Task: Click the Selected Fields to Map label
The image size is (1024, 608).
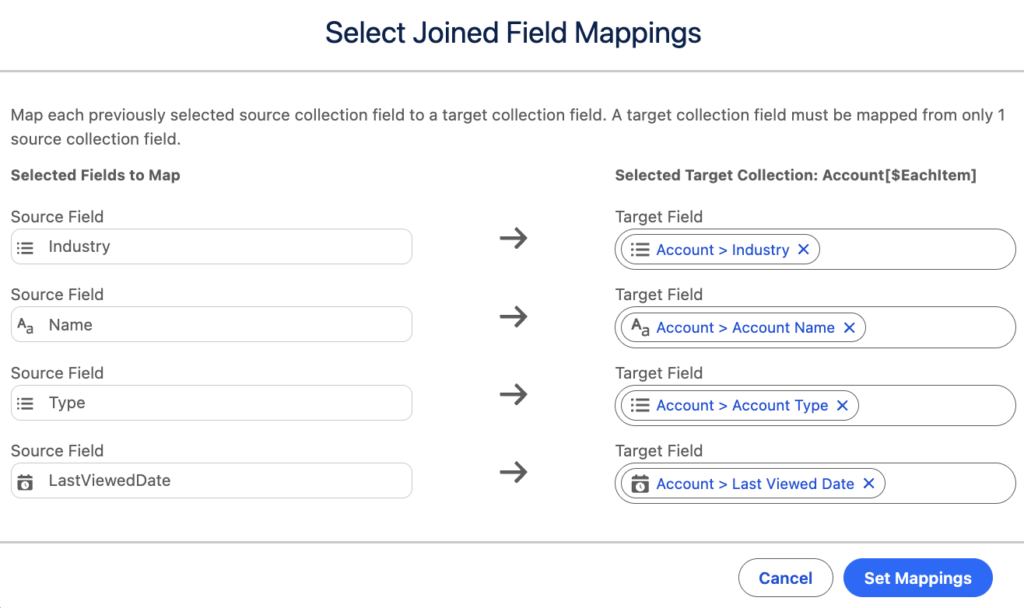Action: tap(95, 175)
